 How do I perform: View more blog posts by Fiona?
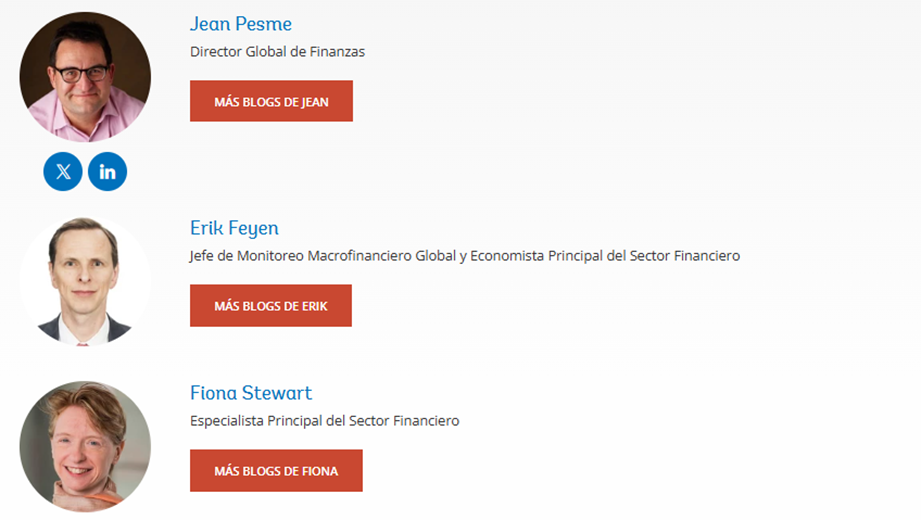click(276, 470)
